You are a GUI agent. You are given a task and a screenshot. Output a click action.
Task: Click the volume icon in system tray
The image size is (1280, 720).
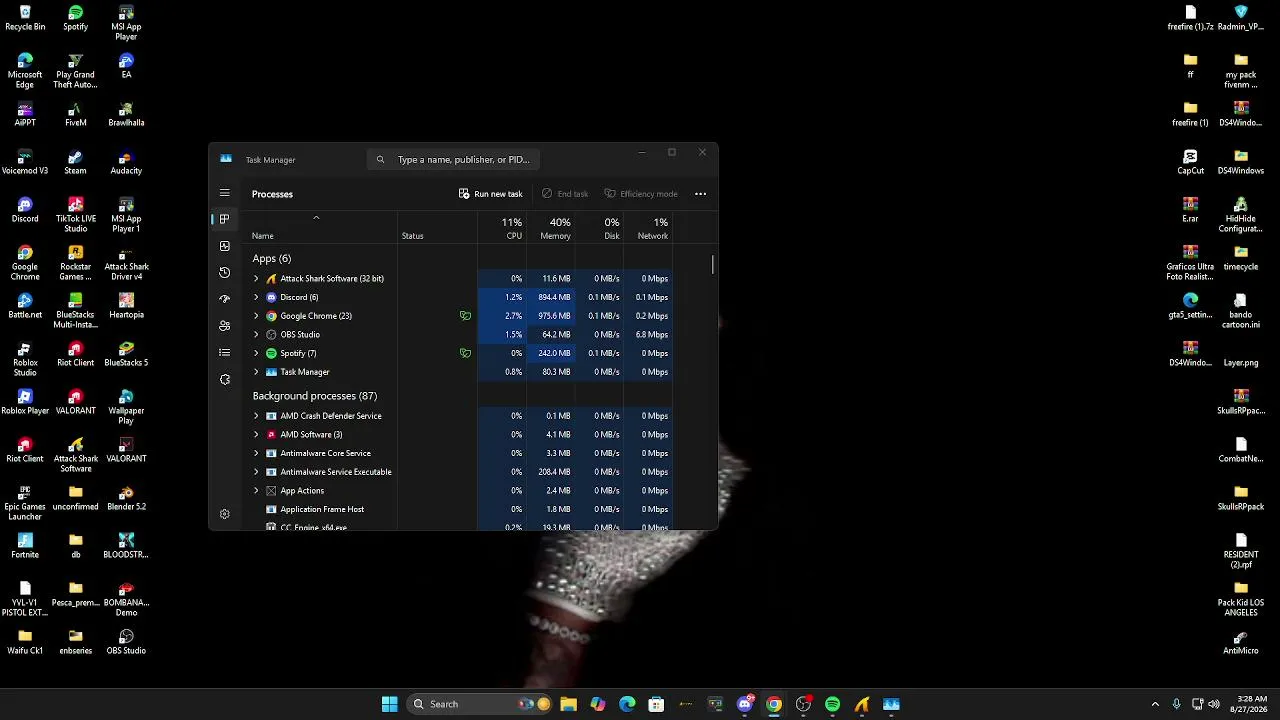pyautogui.click(x=1215, y=704)
